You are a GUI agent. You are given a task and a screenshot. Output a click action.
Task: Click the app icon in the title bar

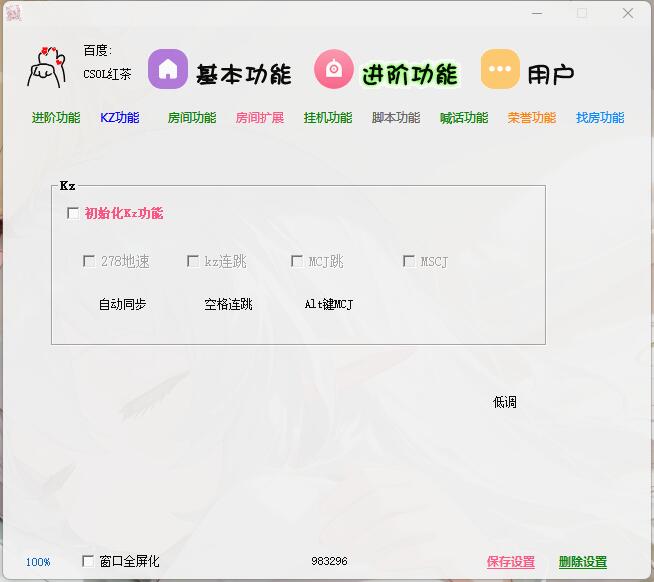pyautogui.click(x=14, y=13)
